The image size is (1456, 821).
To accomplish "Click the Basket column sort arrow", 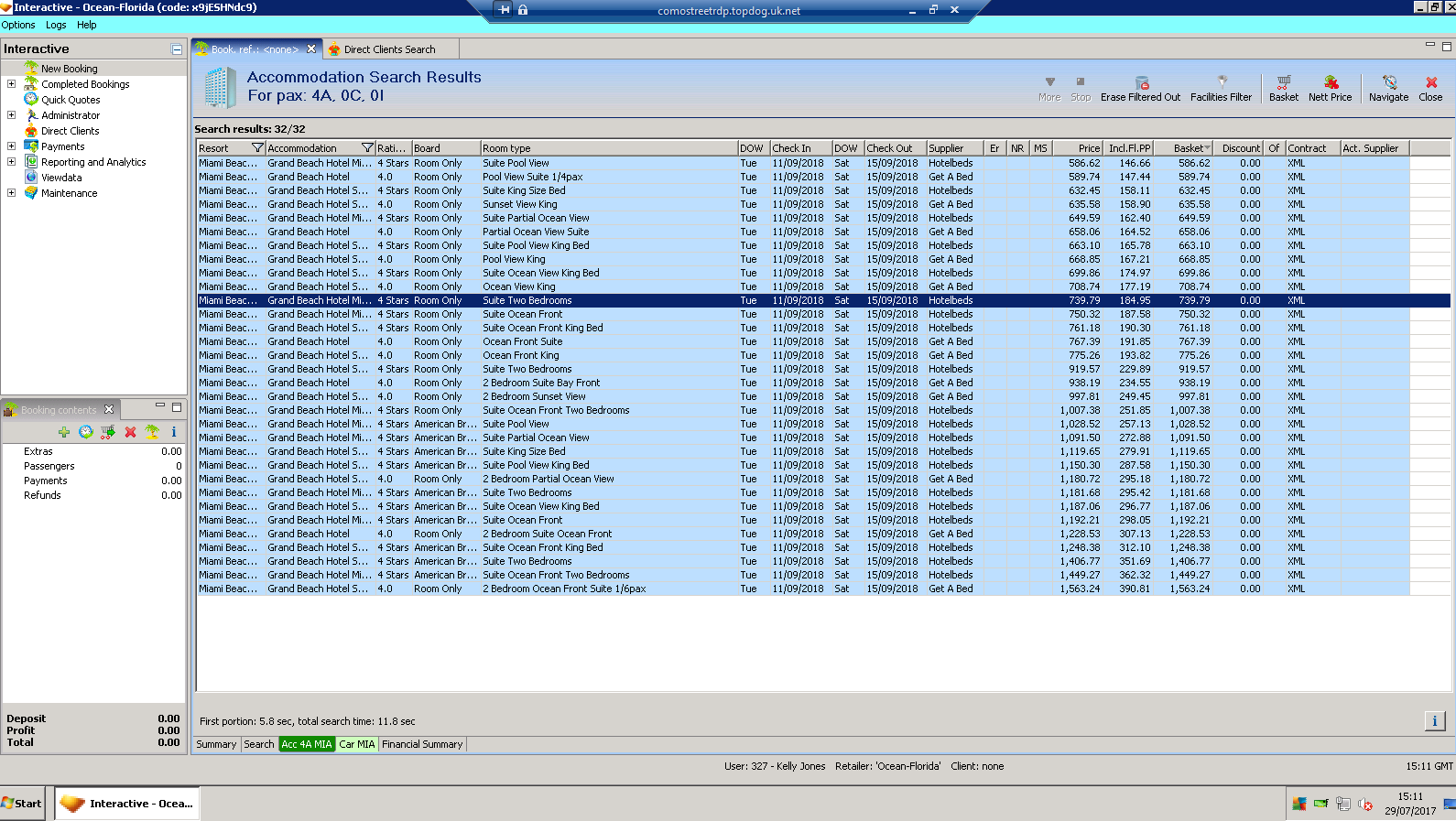I will [1207, 148].
